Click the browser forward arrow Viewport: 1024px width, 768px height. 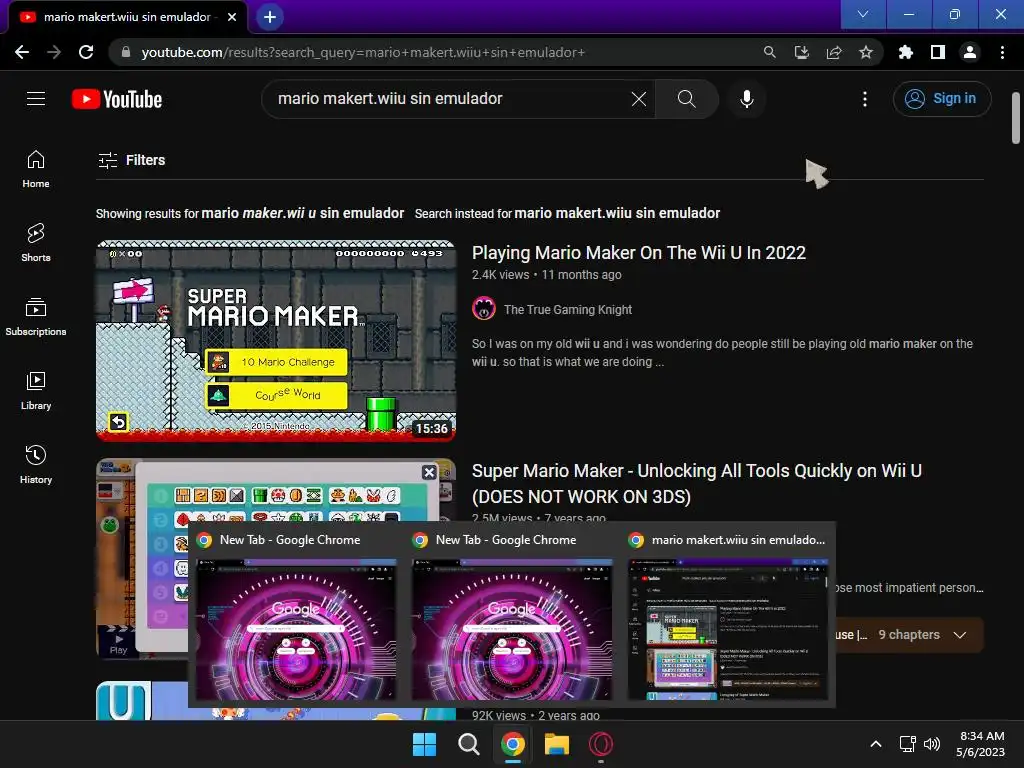click(x=54, y=52)
